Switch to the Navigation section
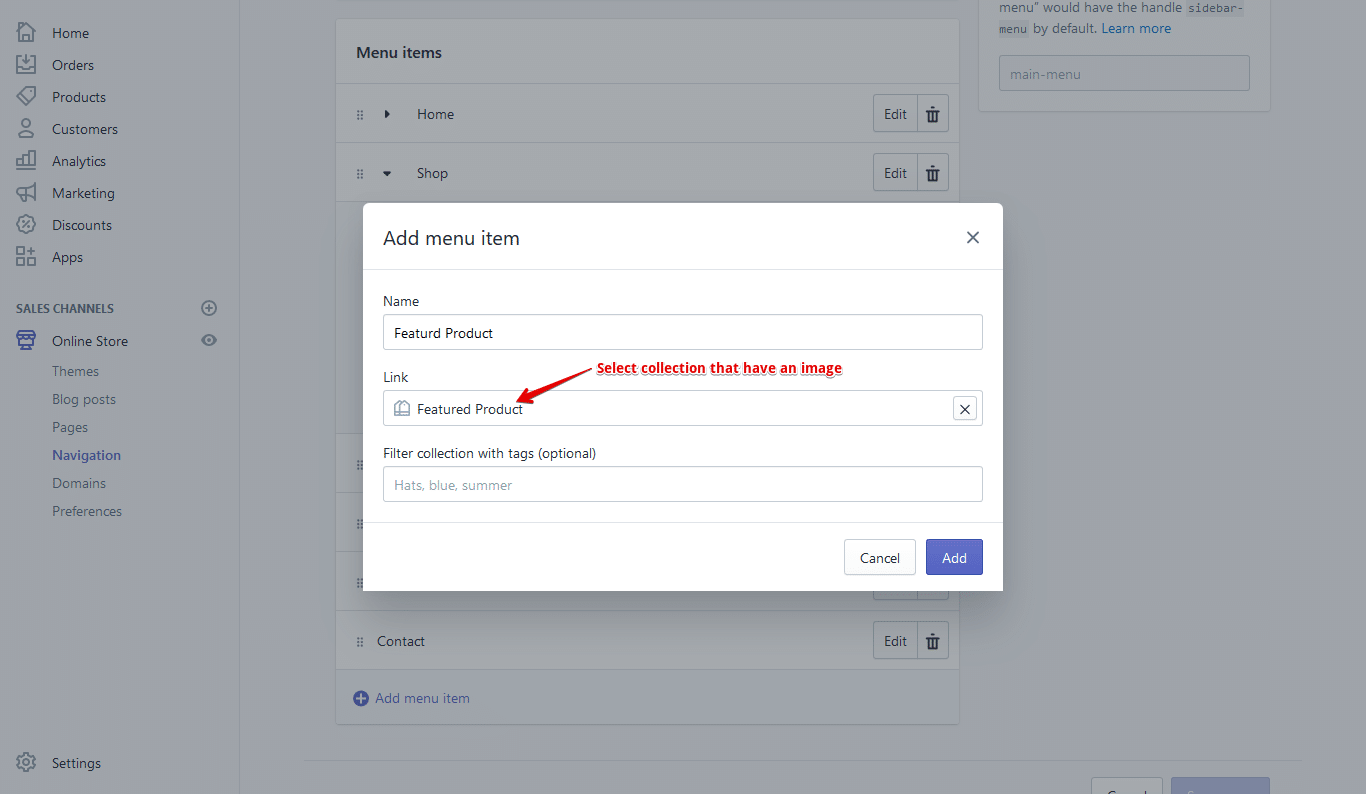The width and height of the screenshot is (1366, 794). [x=86, y=454]
